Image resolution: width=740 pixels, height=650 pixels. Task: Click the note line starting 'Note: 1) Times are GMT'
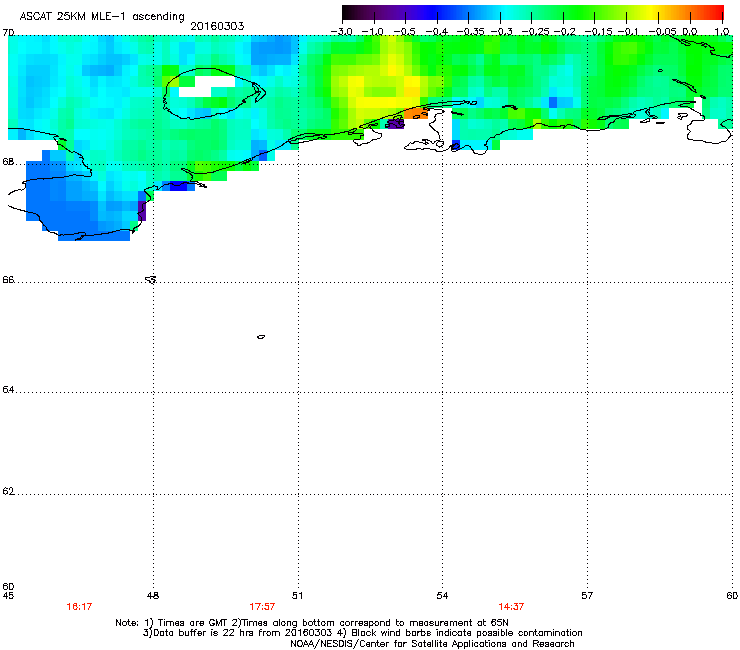click(312, 623)
